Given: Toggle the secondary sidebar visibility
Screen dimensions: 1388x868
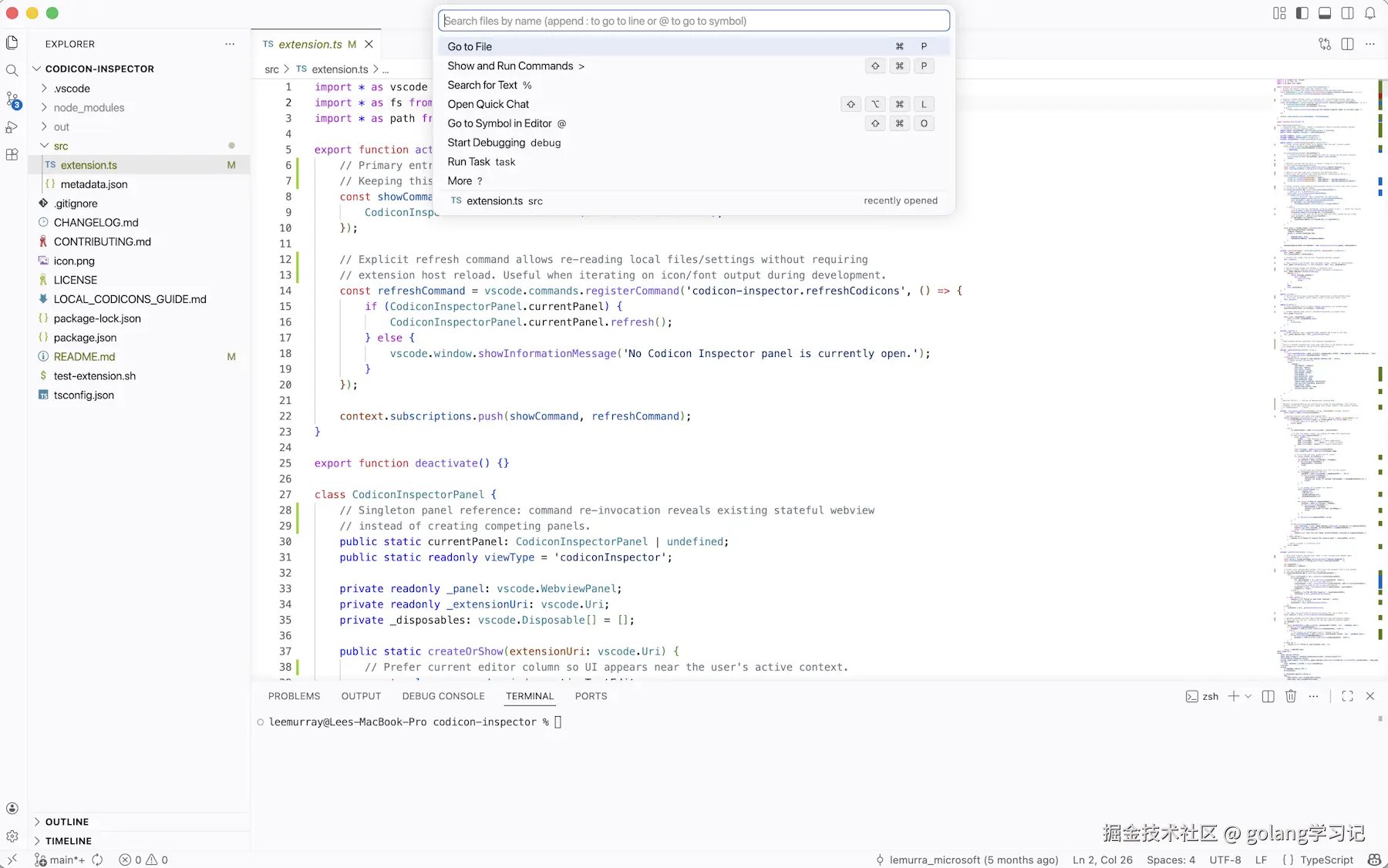Looking at the screenshot, I should [1347, 13].
